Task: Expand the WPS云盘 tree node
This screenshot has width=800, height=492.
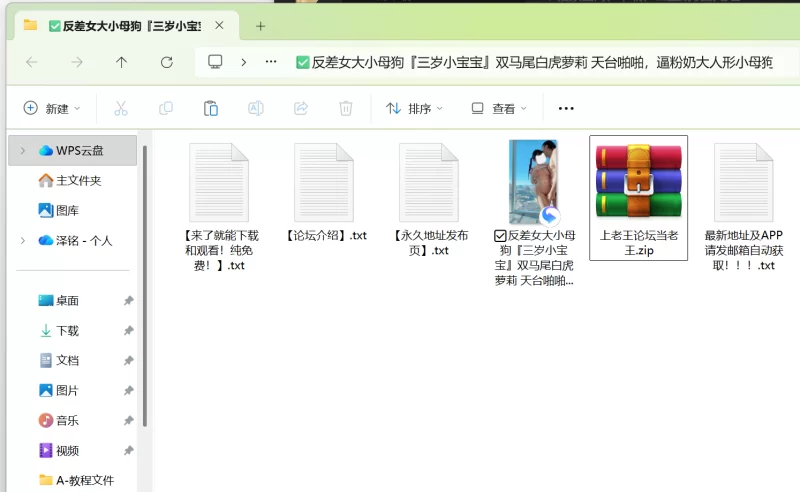Action: point(23,151)
